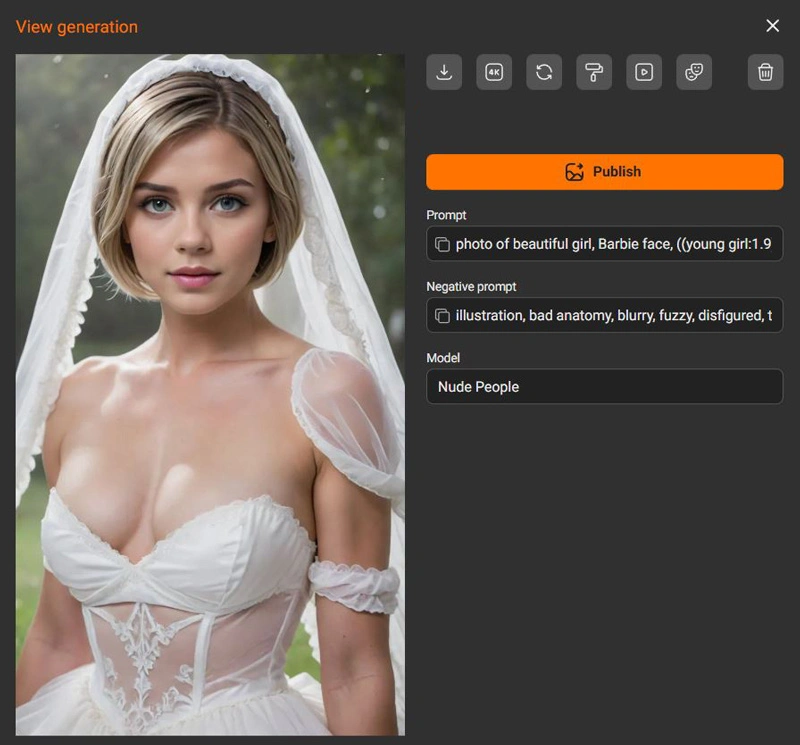The width and height of the screenshot is (800, 745).
Task: Upscale the image to 4K
Action: tap(493, 72)
